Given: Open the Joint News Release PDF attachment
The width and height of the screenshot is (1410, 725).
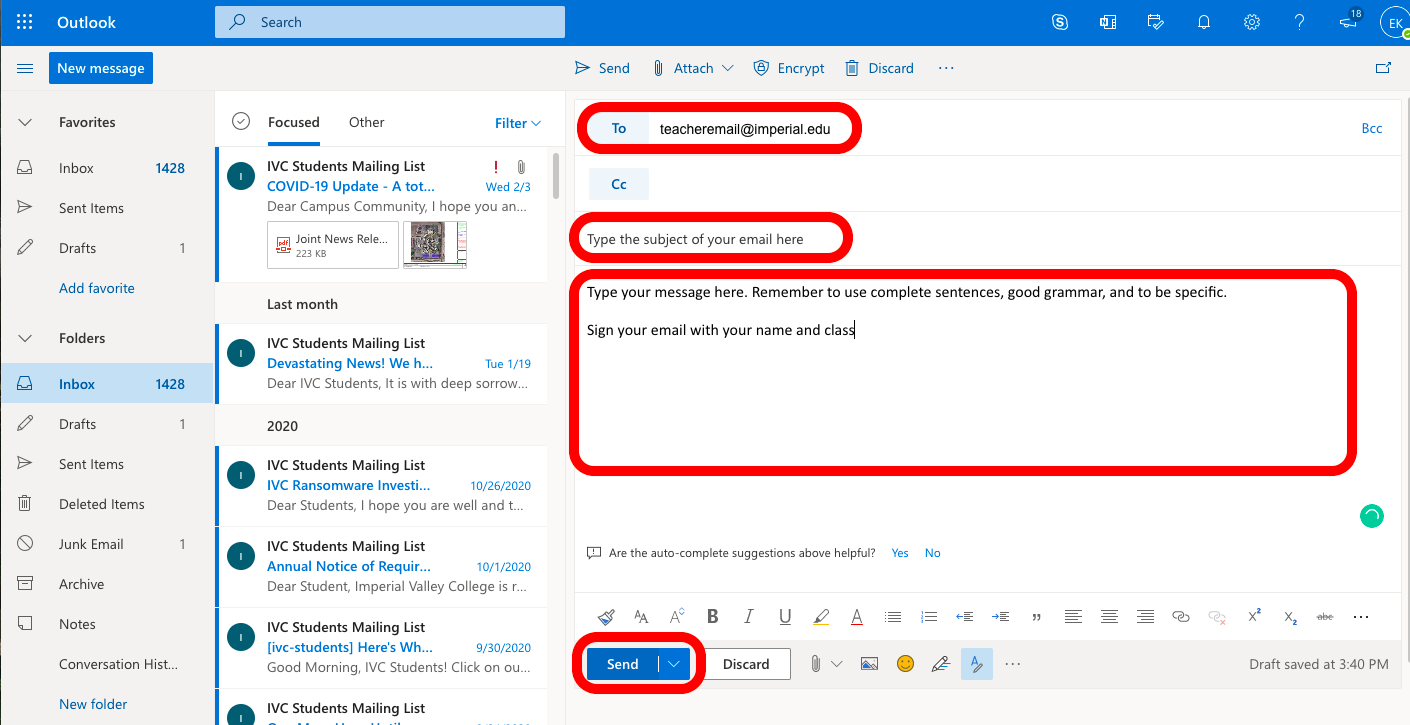Looking at the screenshot, I should [x=333, y=245].
